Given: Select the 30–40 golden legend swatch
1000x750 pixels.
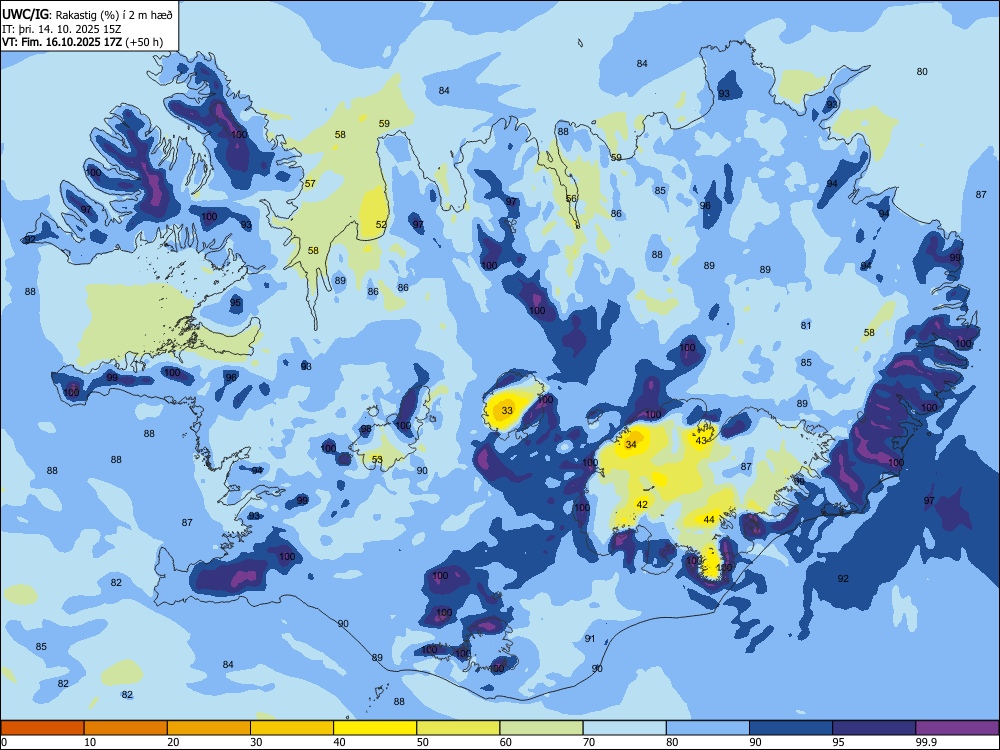Looking at the screenshot, I should (x=292, y=728).
